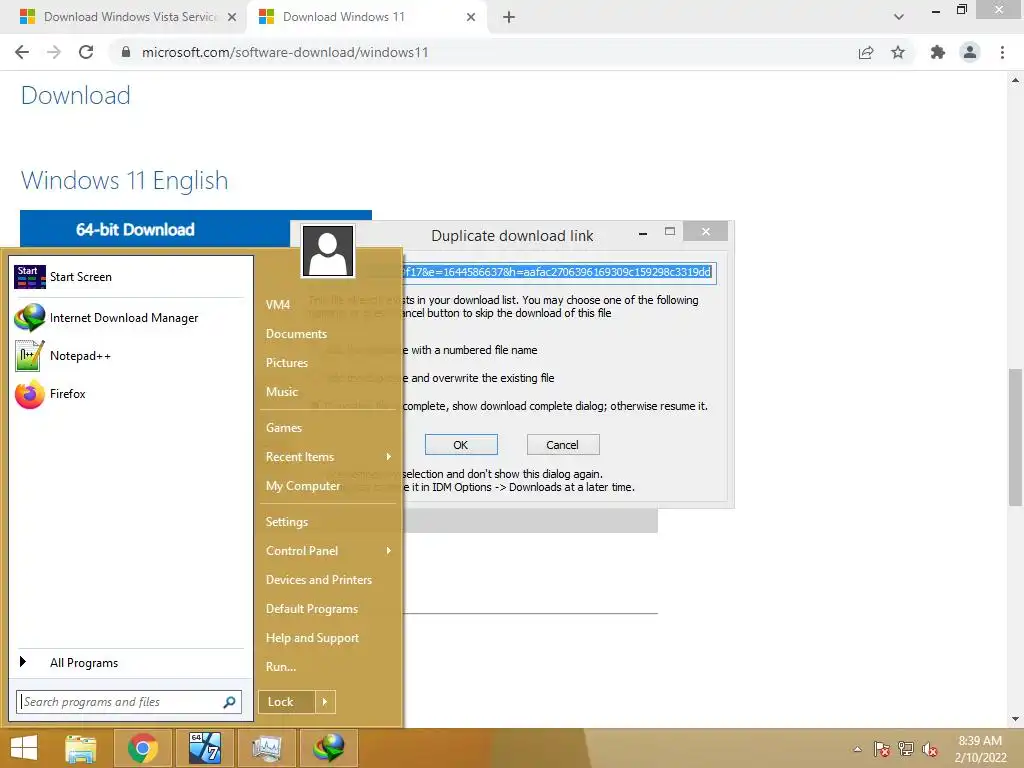Image resolution: width=1024 pixels, height=768 pixels.
Task: Reload the current page
Action: [x=86, y=52]
